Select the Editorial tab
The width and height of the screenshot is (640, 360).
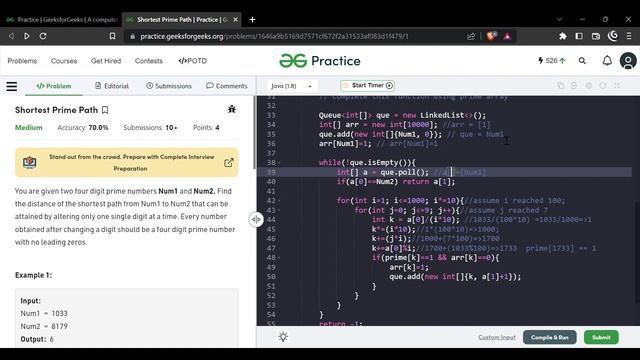pos(112,86)
